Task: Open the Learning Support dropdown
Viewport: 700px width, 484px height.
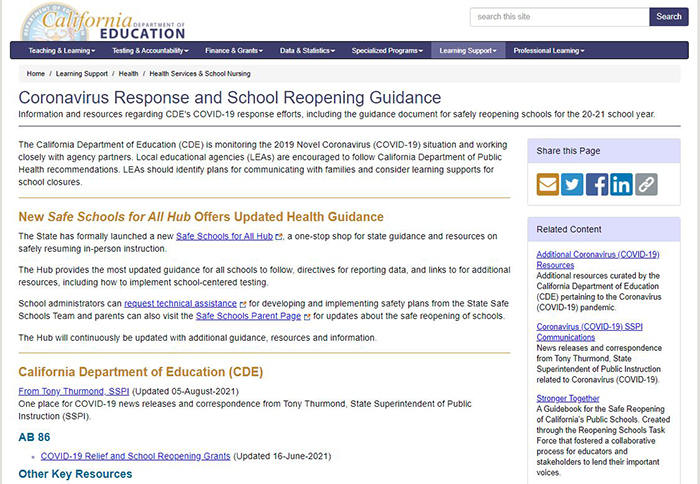Action: (468, 50)
